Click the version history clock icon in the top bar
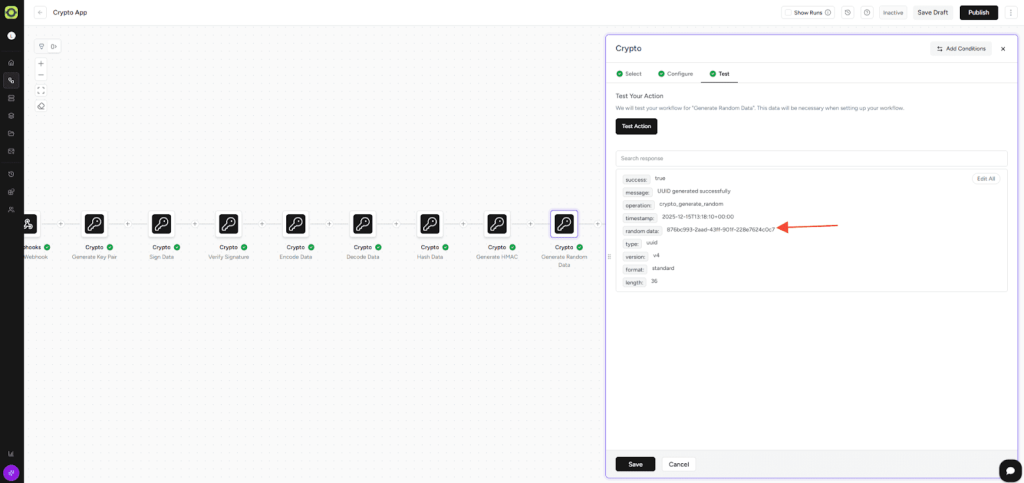 tap(848, 13)
